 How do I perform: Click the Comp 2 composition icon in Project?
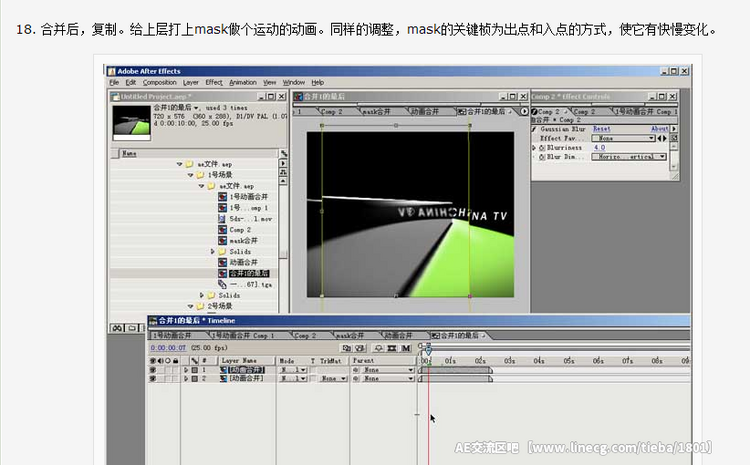222,230
